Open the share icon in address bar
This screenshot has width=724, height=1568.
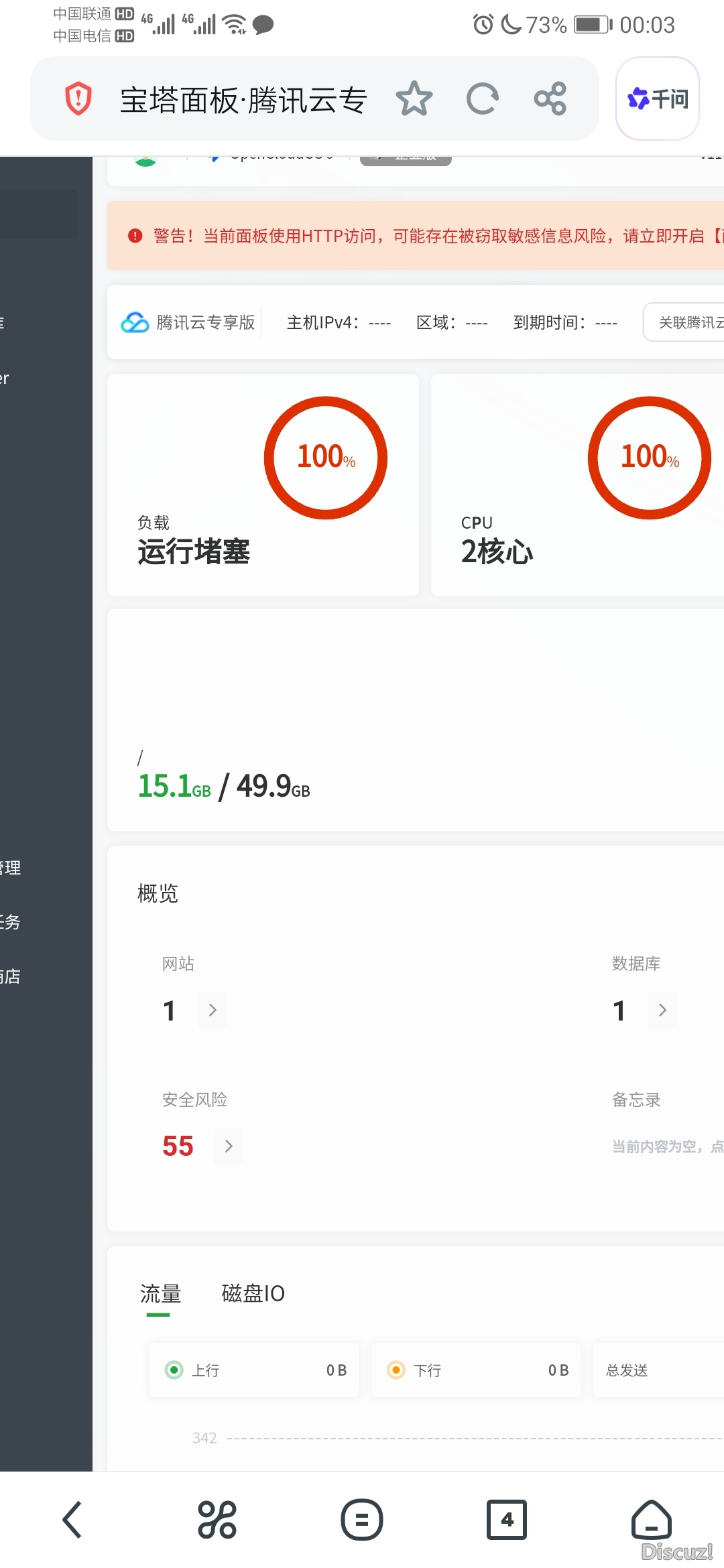pos(550,99)
